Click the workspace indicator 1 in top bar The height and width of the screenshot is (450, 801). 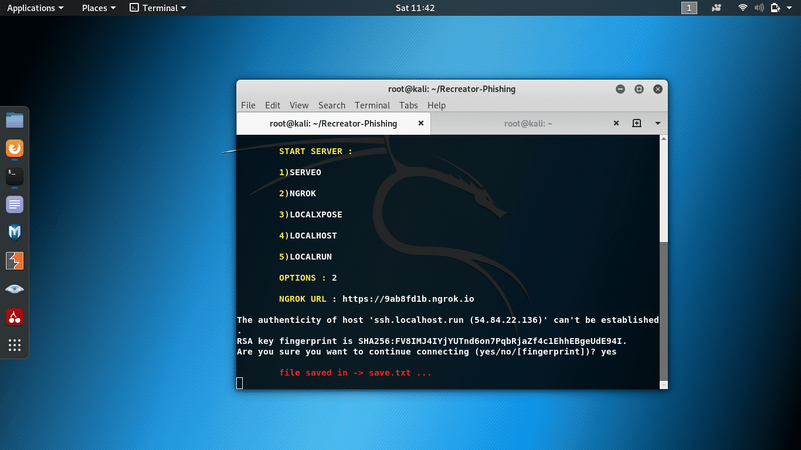tap(689, 8)
